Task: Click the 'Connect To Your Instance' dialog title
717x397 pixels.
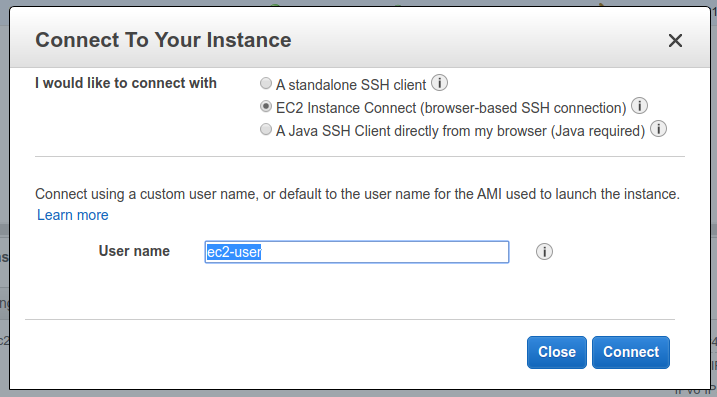Action: coord(163,40)
